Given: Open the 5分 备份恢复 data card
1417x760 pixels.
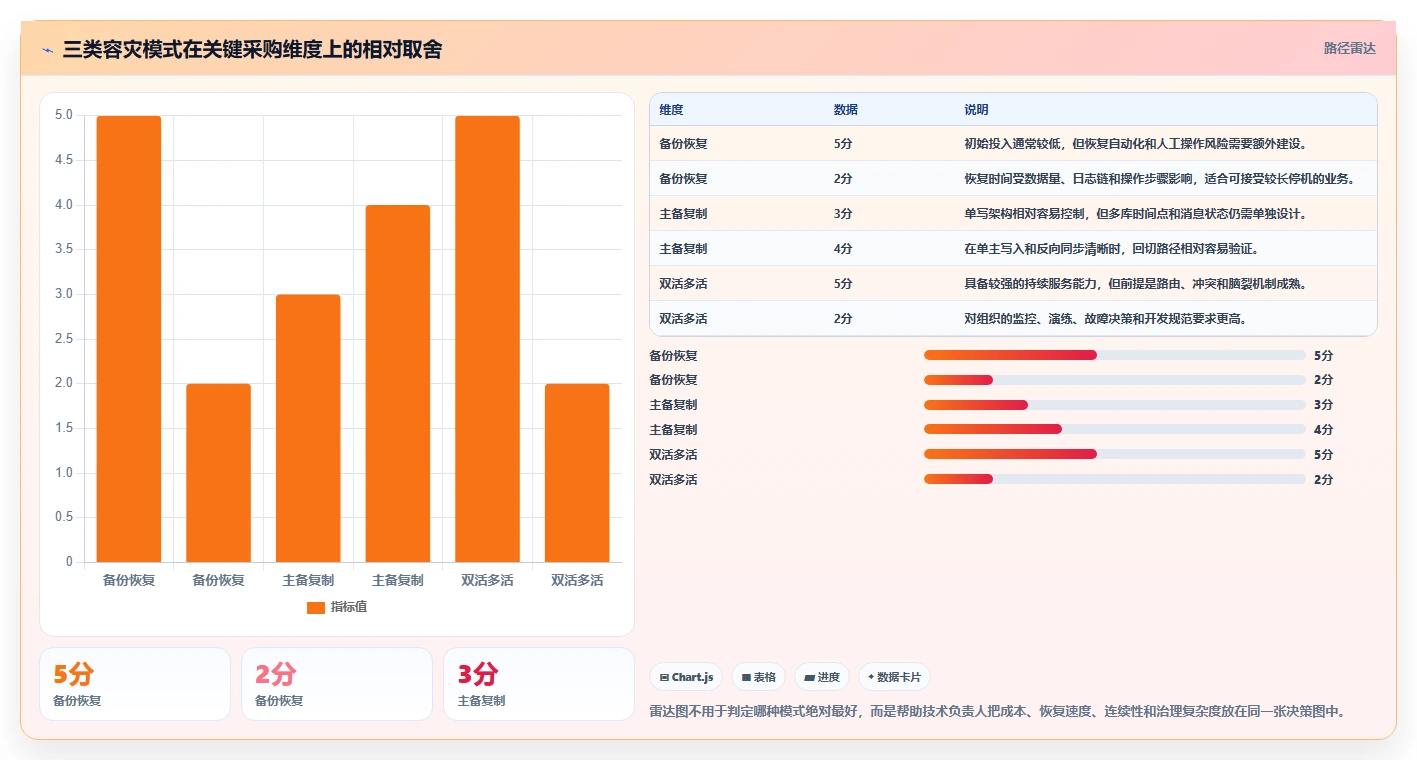Looking at the screenshot, I should point(135,684).
